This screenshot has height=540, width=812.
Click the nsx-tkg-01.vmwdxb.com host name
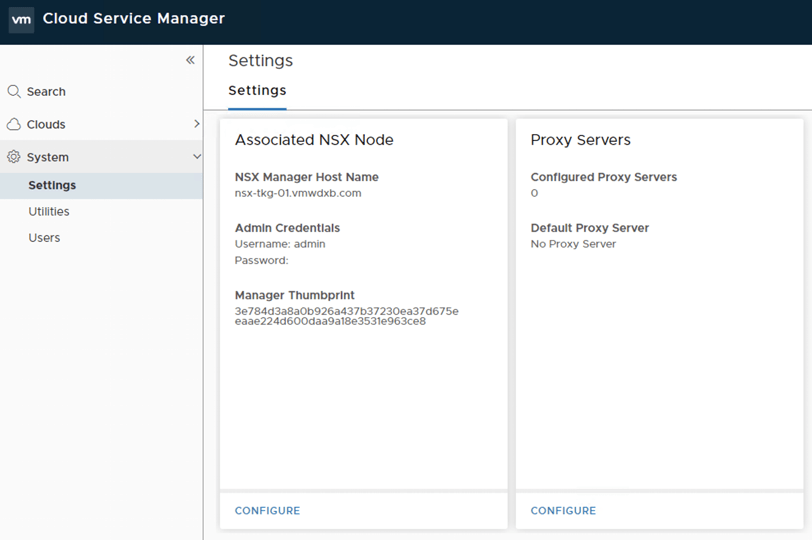(x=298, y=193)
